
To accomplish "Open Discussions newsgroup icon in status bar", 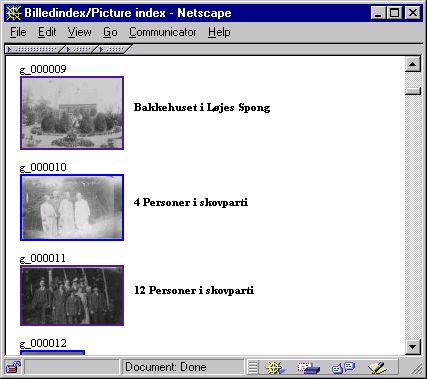I will [x=343, y=368].
